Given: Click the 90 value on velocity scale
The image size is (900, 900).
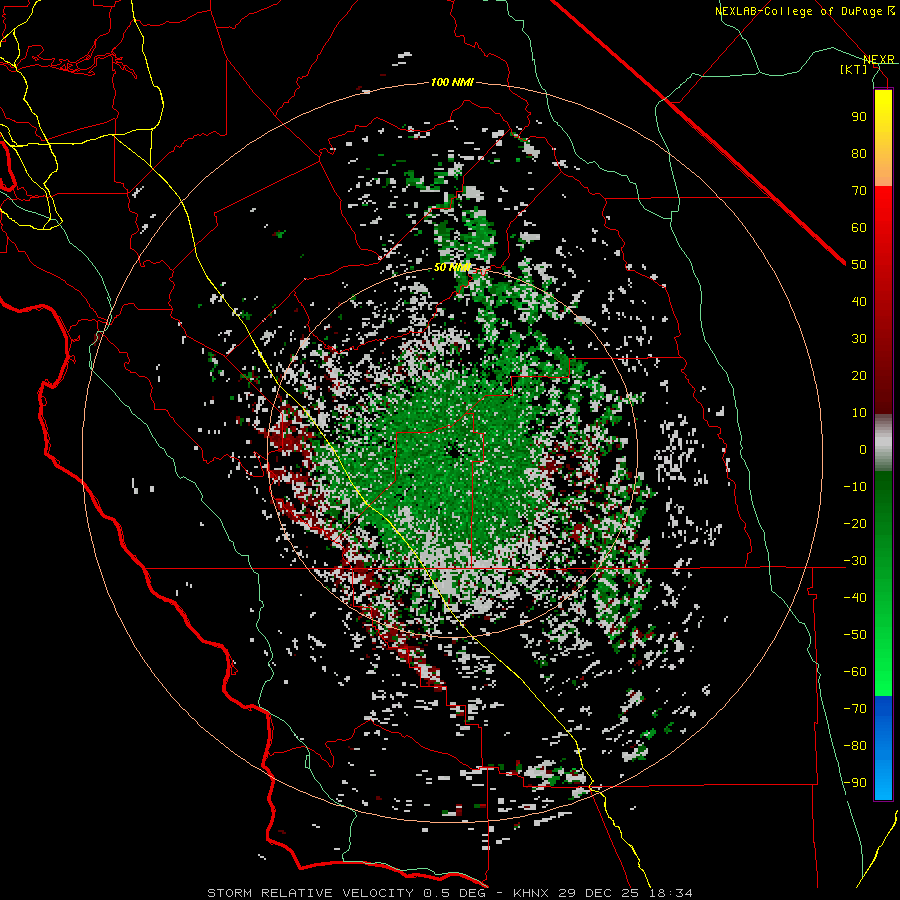Looking at the screenshot, I should coord(859,117).
